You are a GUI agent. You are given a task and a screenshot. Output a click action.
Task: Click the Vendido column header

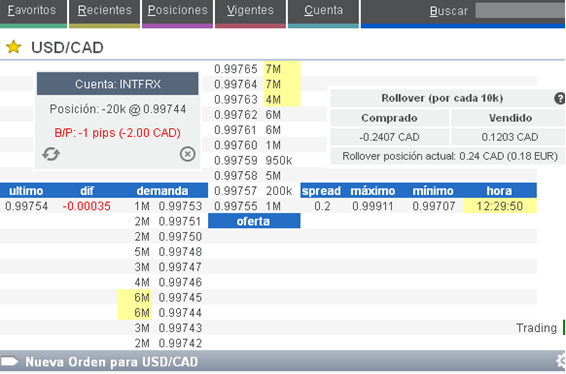point(510,118)
